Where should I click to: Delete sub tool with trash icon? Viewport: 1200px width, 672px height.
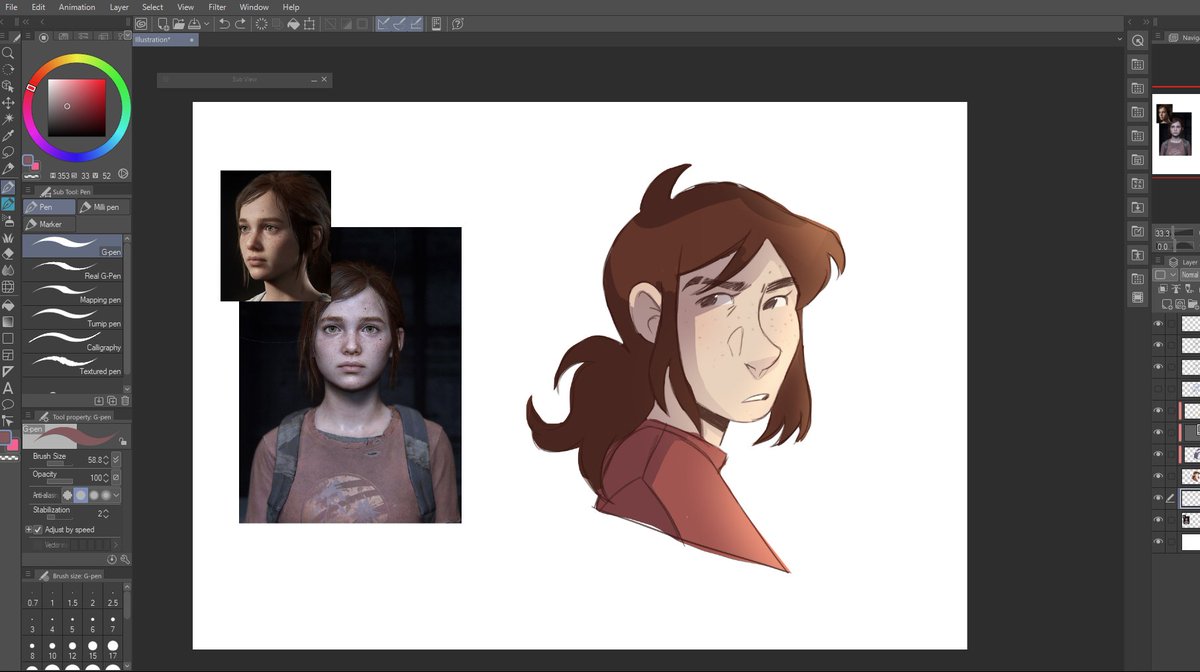(126, 400)
